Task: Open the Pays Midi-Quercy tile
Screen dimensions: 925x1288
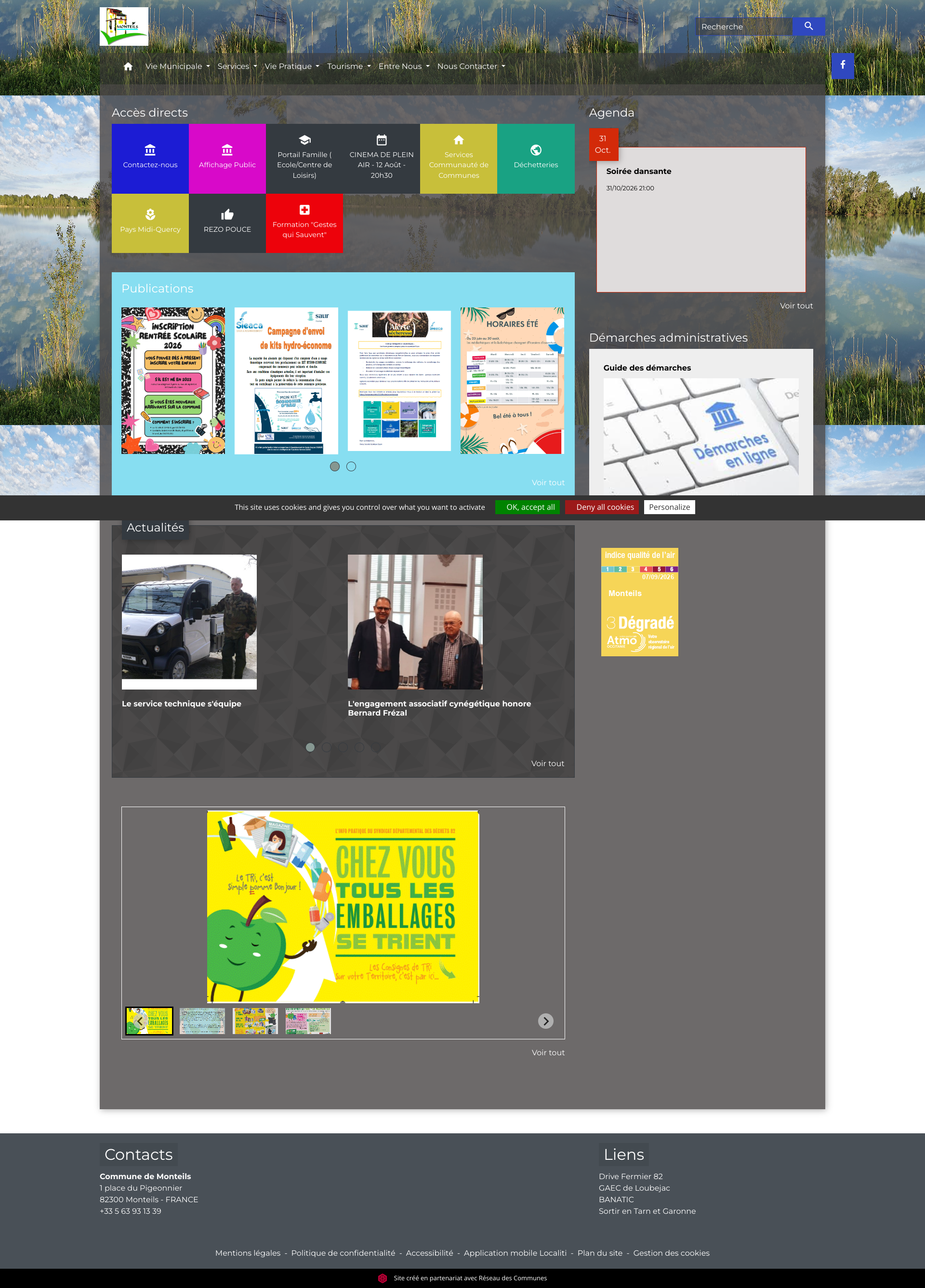Action: (150, 223)
